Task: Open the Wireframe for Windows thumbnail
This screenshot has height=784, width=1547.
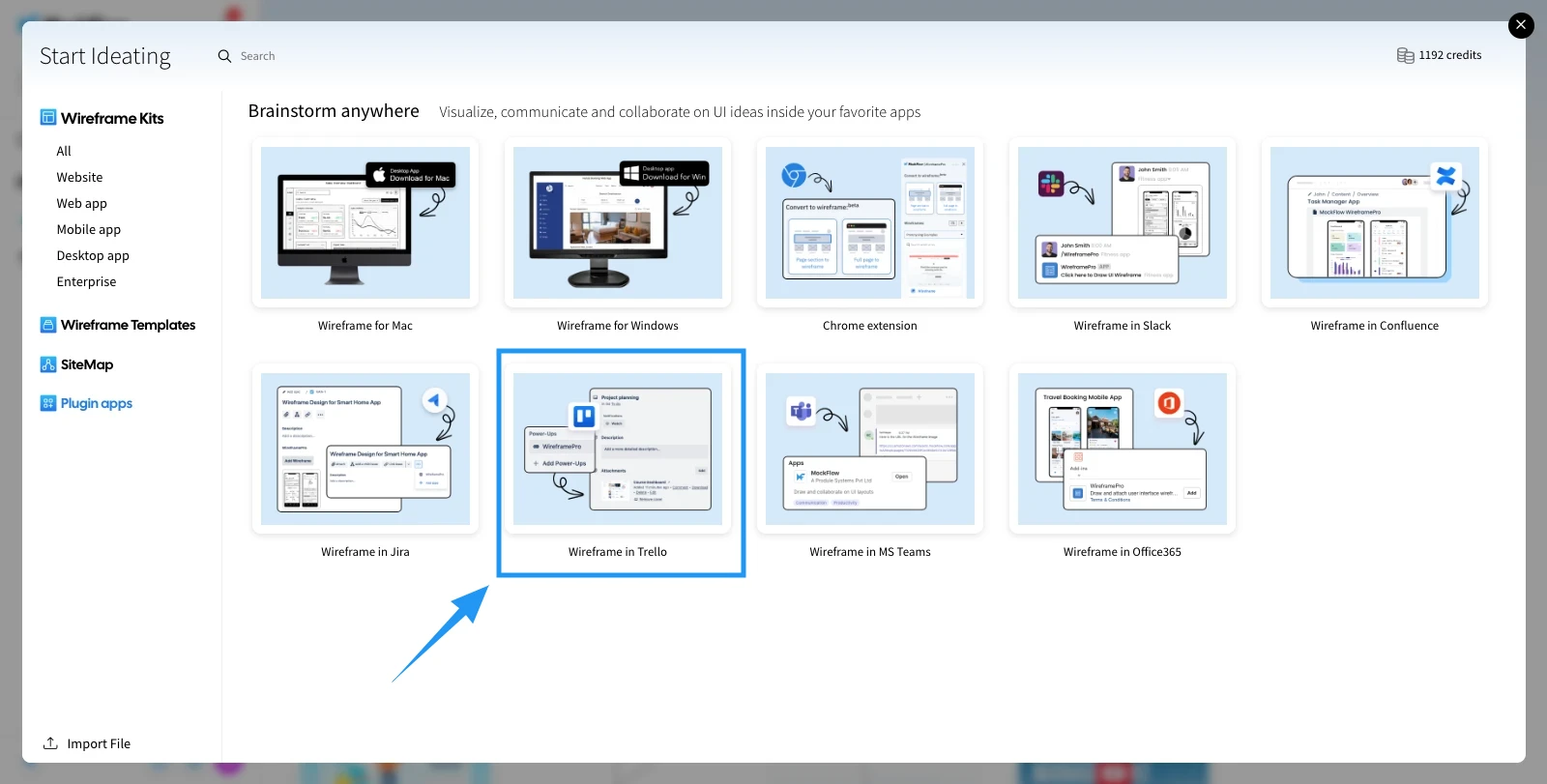Action: [x=618, y=222]
